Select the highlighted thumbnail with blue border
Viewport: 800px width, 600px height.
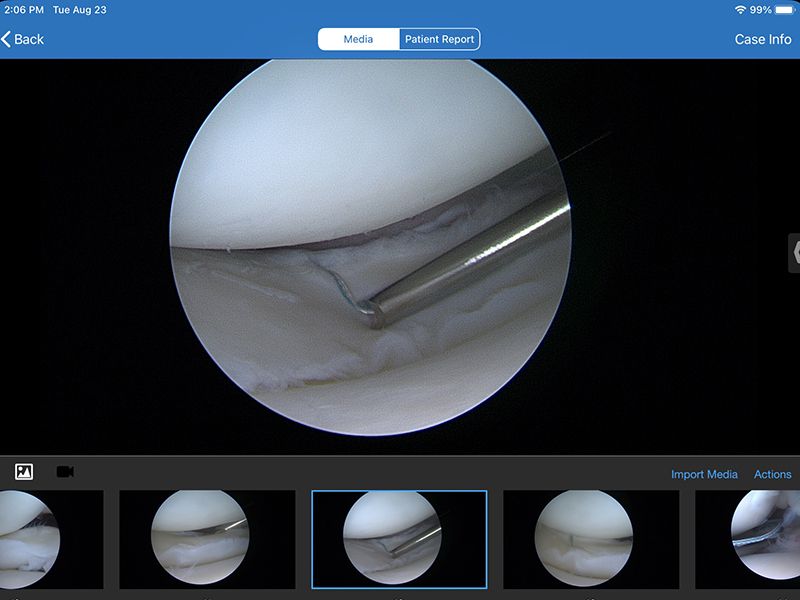pyautogui.click(x=399, y=539)
